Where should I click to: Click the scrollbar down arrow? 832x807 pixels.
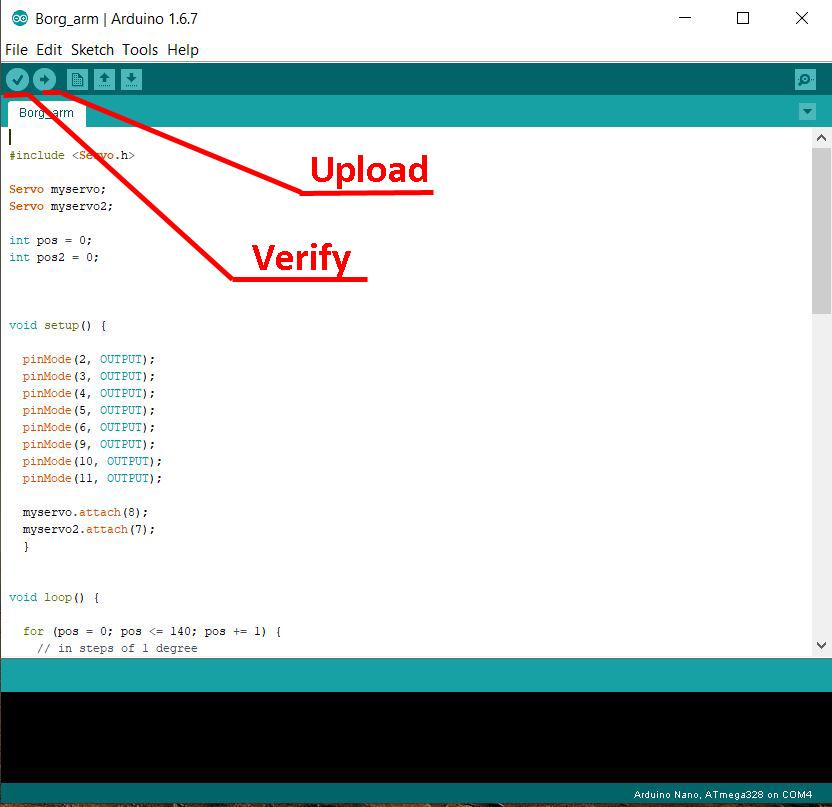[821, 645]
